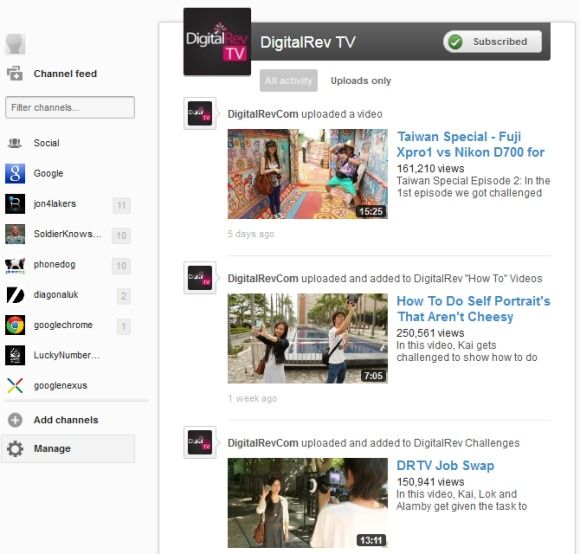Image resolution: width=580 pixels, height=554 pixels.
Task: Open the Social list entry
Action: point(46,143)
